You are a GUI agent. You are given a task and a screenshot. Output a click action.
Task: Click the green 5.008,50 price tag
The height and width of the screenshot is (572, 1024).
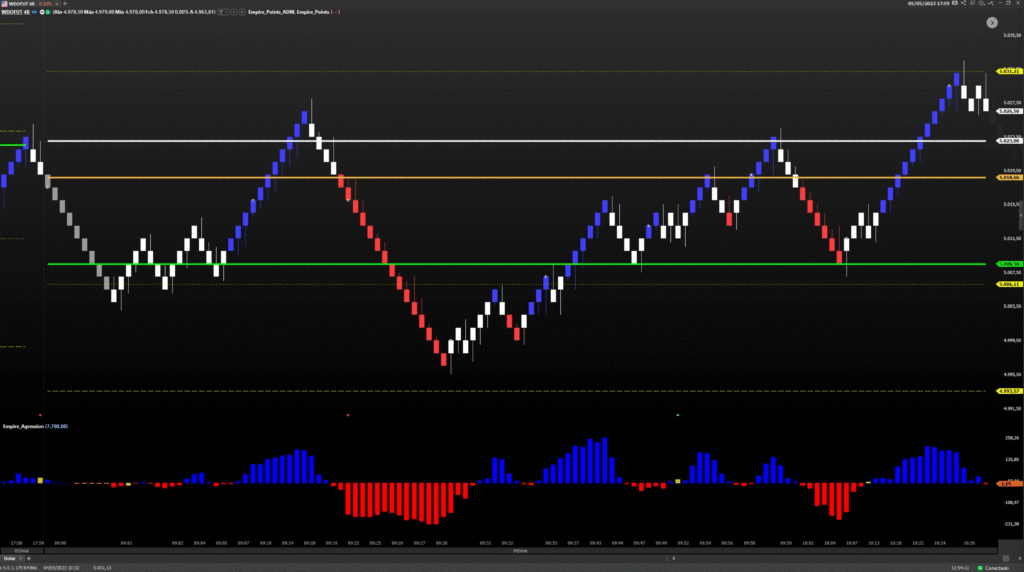(x=1006, y=264)
